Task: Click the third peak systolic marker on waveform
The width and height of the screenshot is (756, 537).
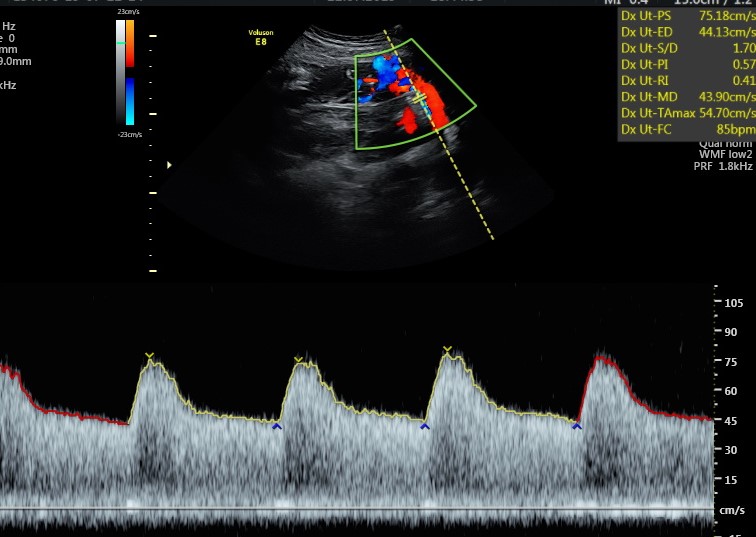Action: coord(447,350)
